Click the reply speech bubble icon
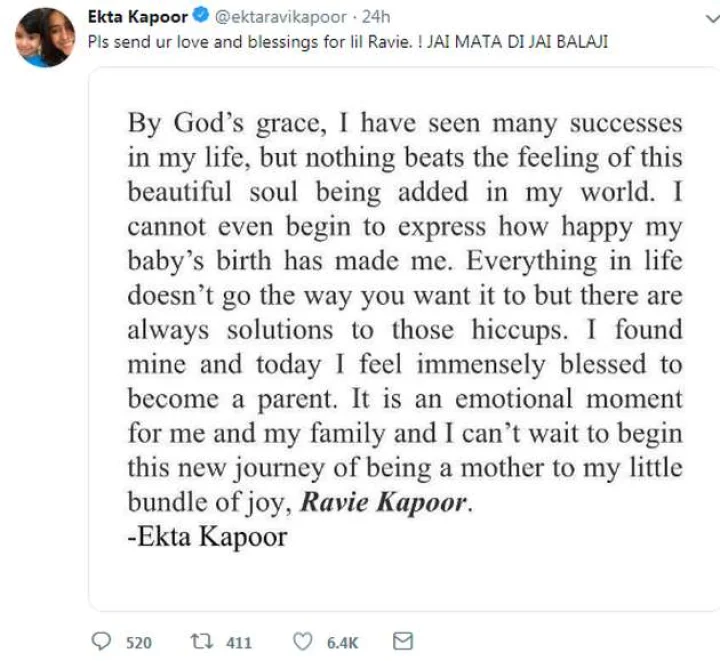Screen dimensions: 720x661 coord(101,641)
